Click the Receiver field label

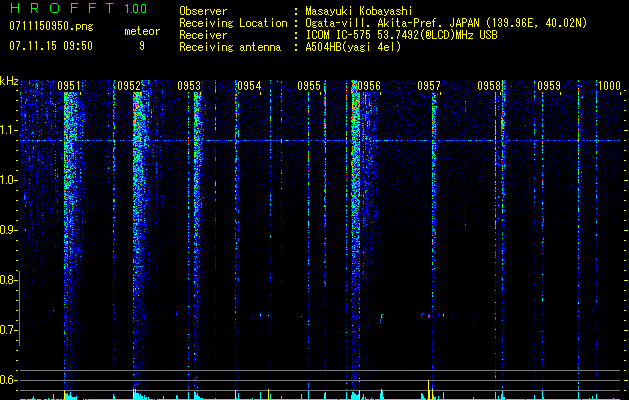pyautogui.click(x=203, y=35)
